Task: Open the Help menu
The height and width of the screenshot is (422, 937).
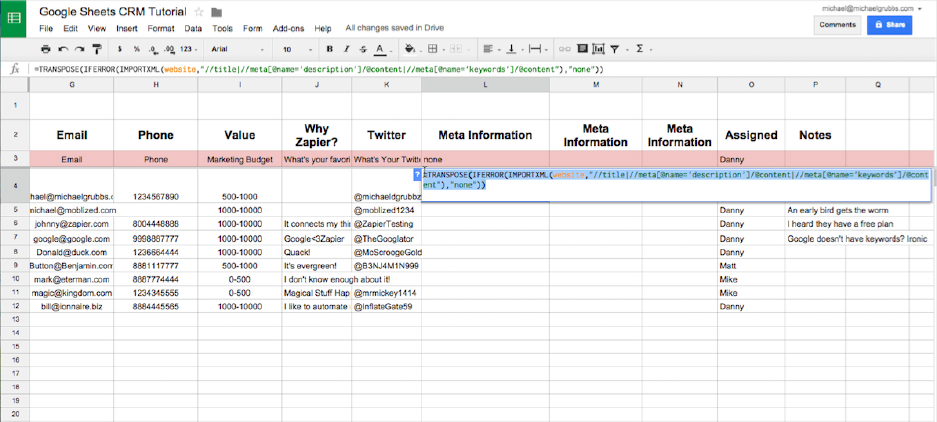Action: pos(323,28)
